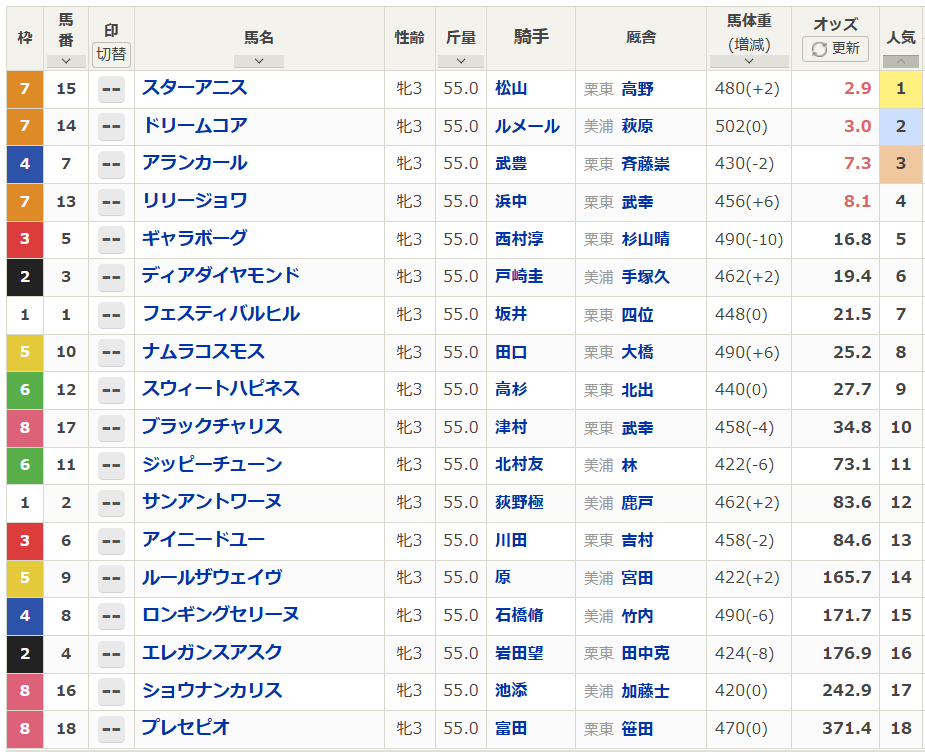Click the odds value 371.4
Image resolution: width=925 pixels, height=752 pixels.
(x=847, y=728)
